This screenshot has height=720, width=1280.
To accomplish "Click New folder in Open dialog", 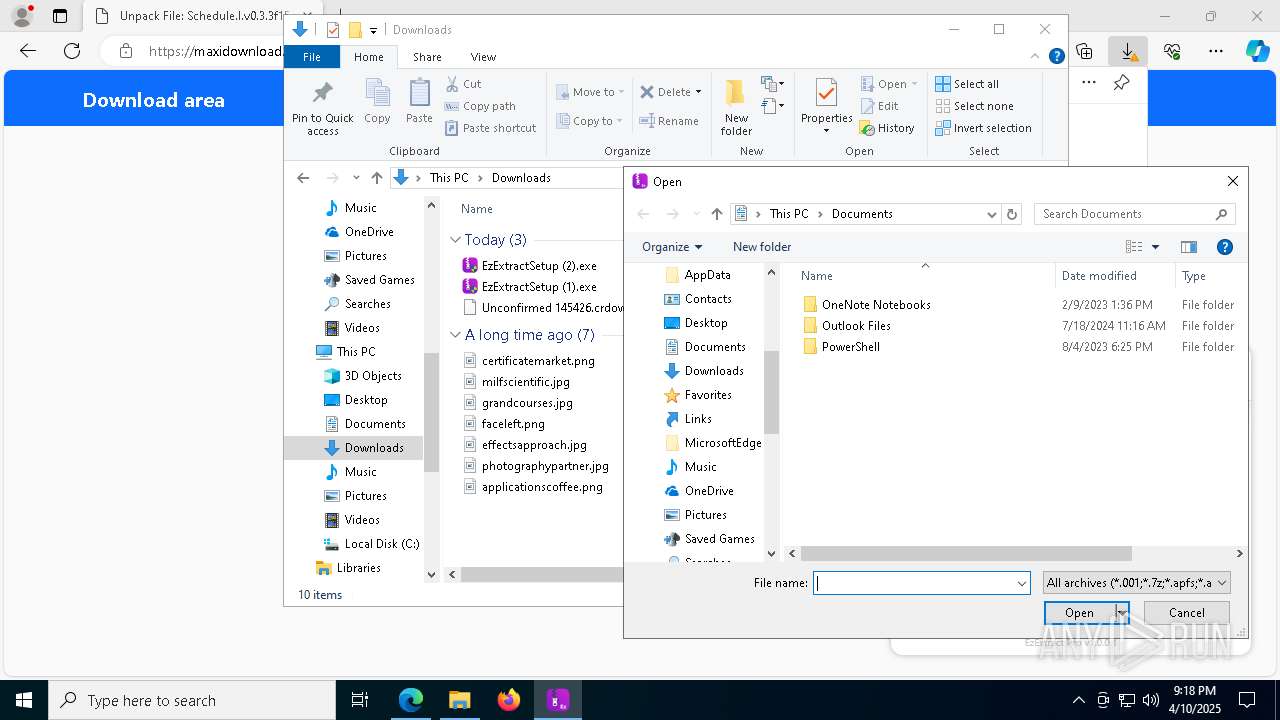I will [762, 247].
